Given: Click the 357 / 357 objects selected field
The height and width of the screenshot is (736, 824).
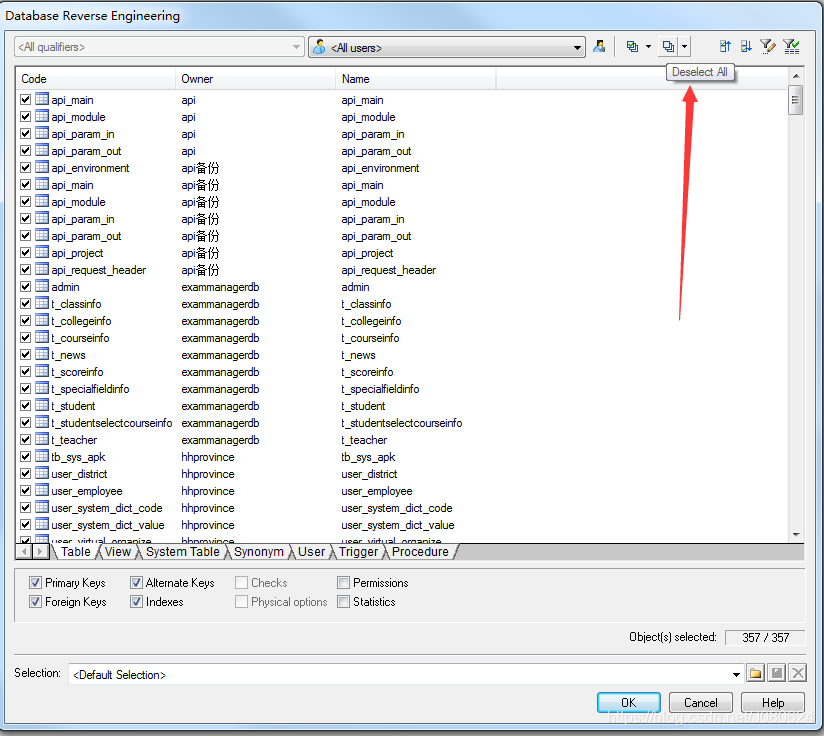Looking at the screenshot, I should pyautogui.click(x=765, y=637).
